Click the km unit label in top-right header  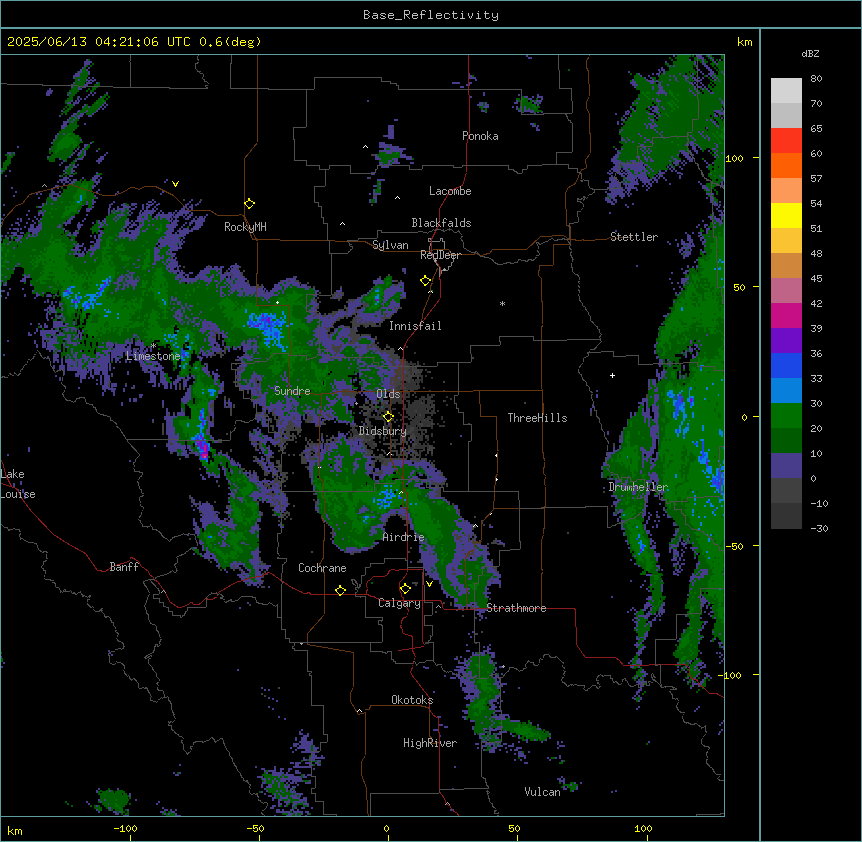[x=745, y=42]
